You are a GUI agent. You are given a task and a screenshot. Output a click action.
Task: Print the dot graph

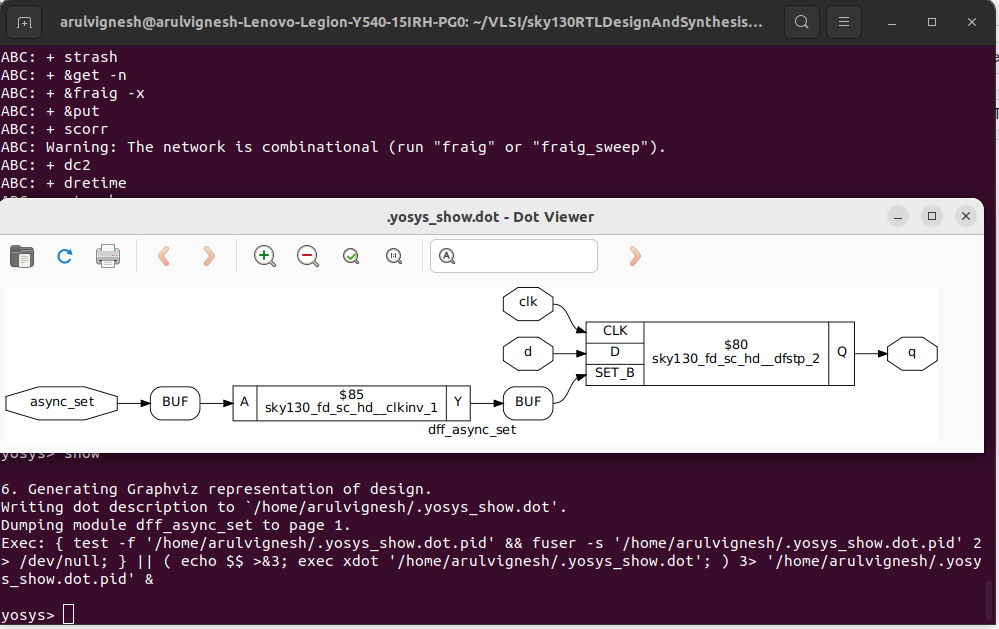[108, 256]
